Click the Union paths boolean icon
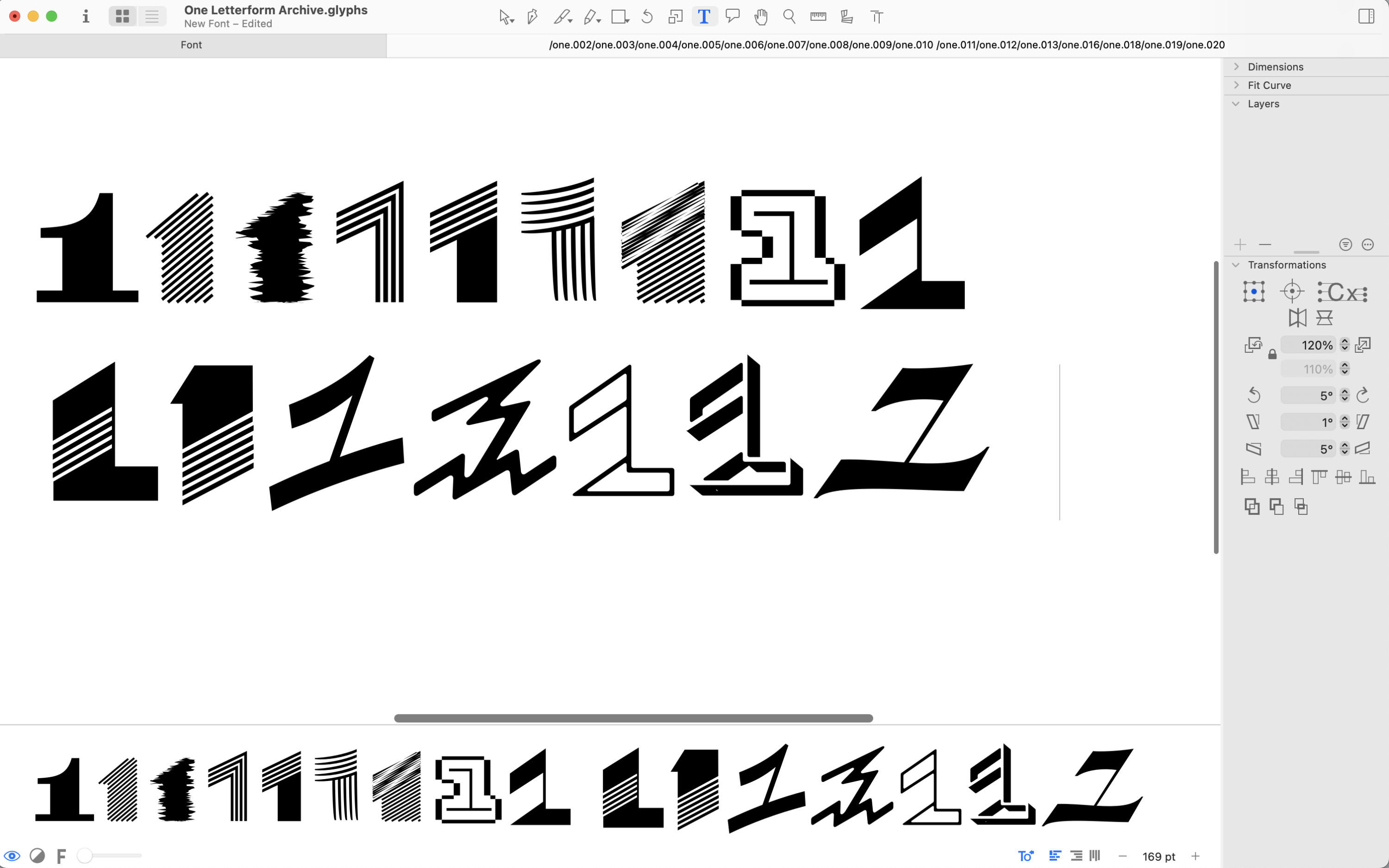 click(x=1252, y=506)
